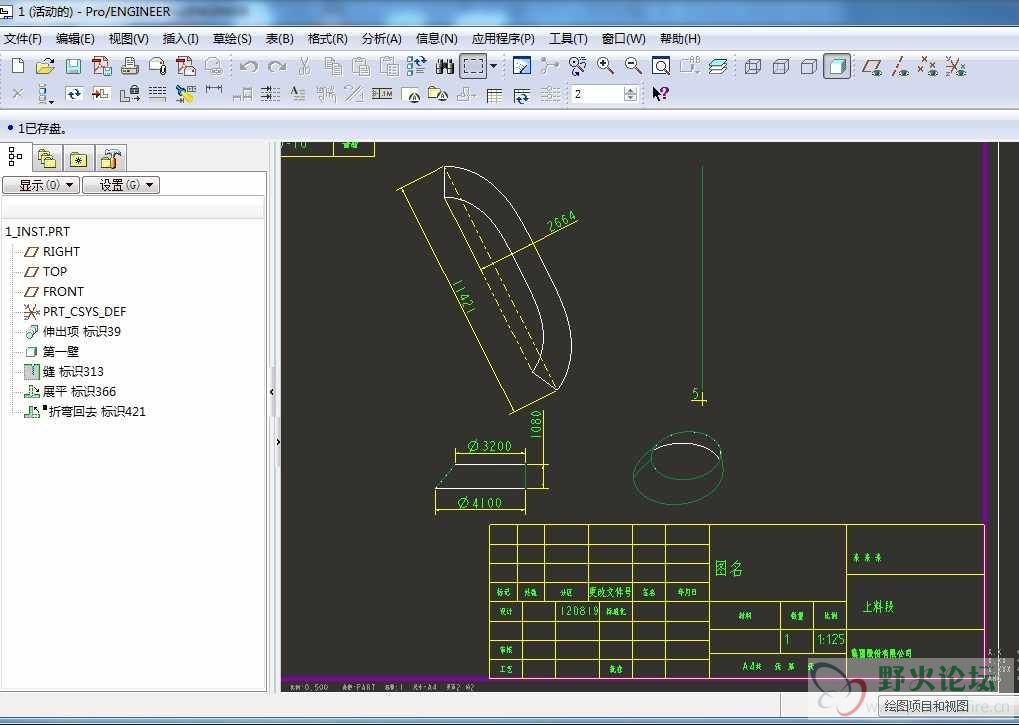Open a file with the folder icon
This screenshot has width=1019, height=725.
click(45, 66)
